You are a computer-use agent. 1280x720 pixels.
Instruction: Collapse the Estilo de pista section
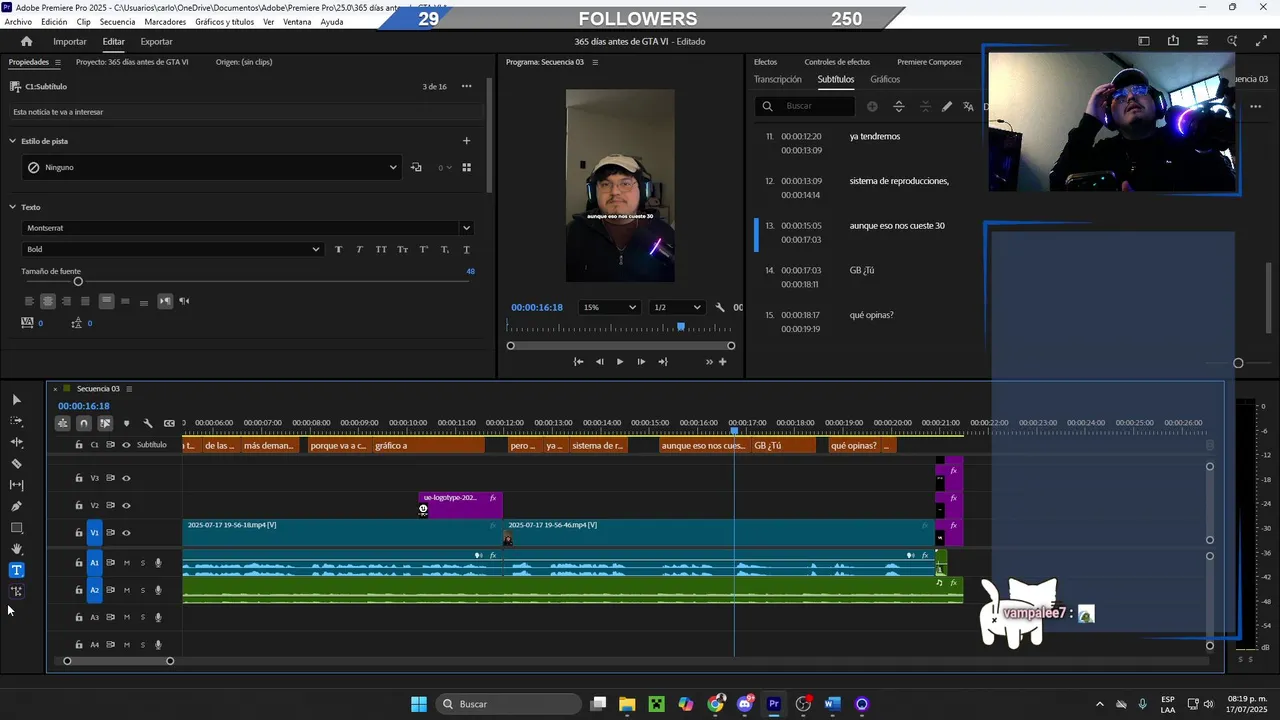coord(13,141)
